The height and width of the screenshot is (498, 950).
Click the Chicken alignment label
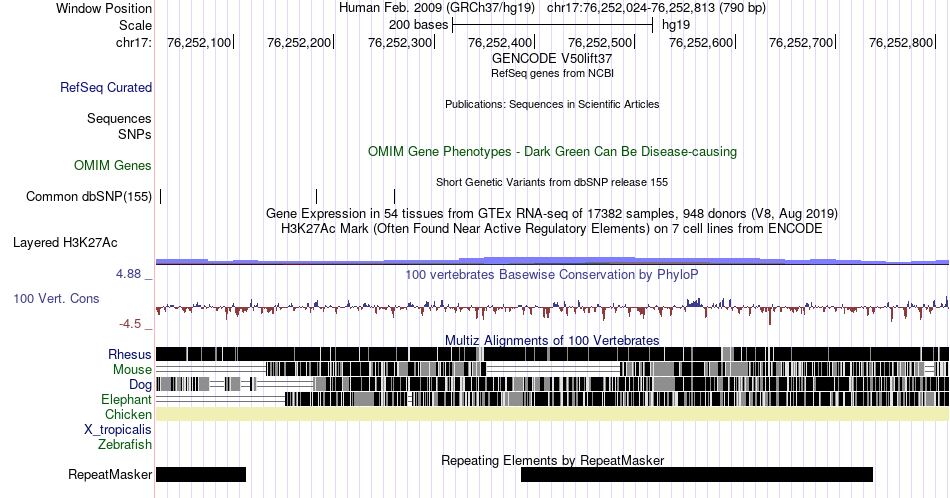click(128, 414)
